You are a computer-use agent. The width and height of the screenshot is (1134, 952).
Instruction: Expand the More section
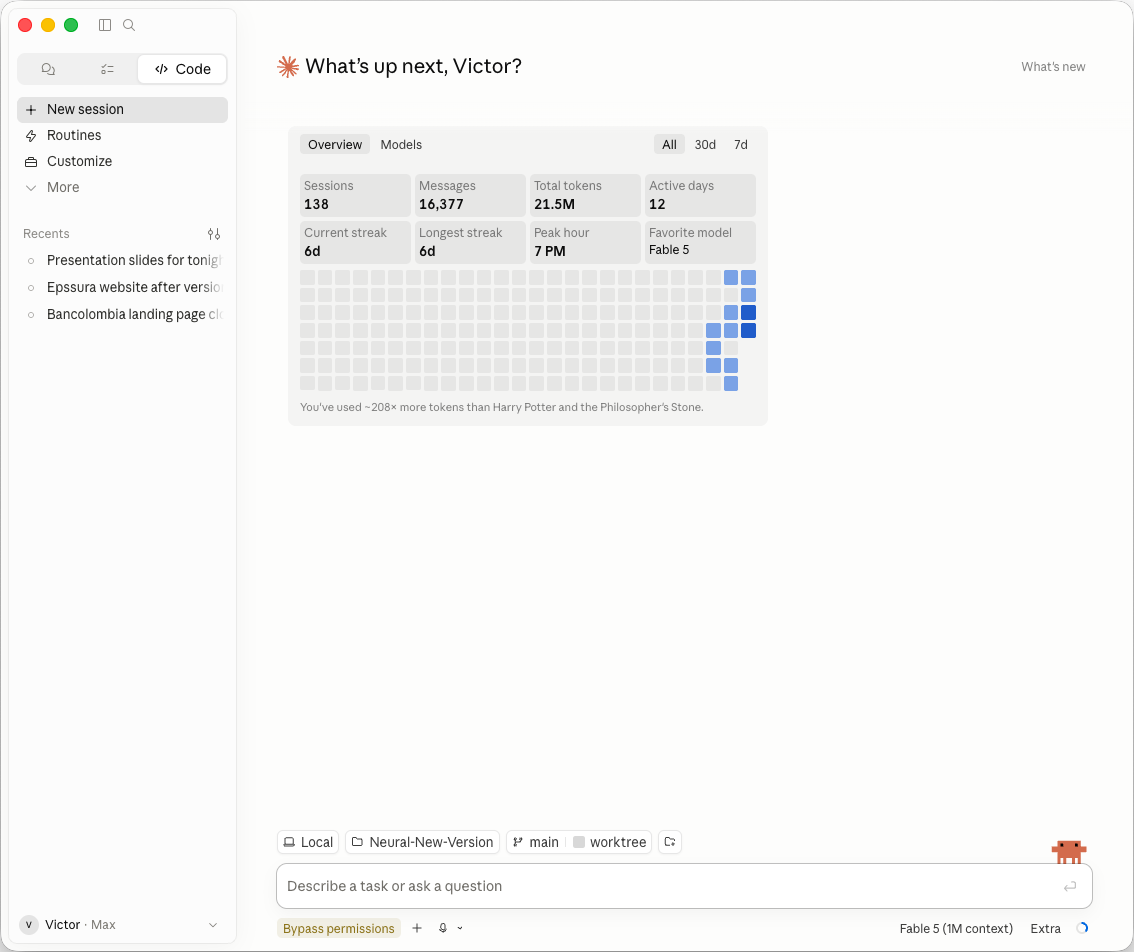point(122,188)
